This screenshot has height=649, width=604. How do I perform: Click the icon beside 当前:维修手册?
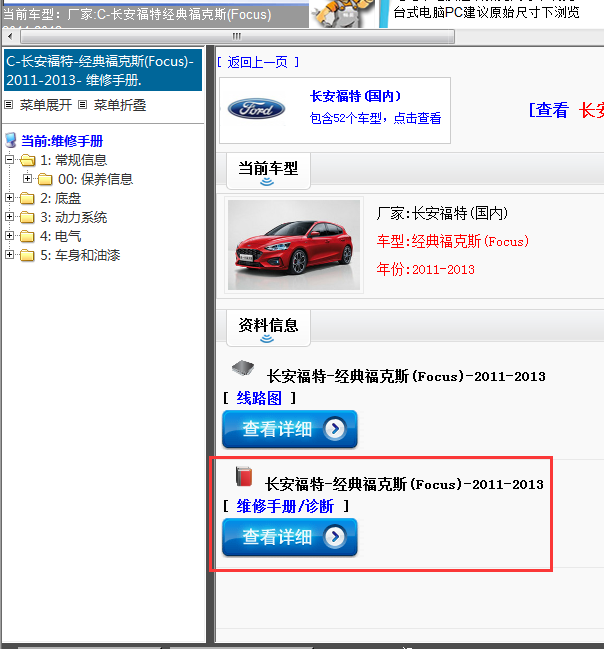coord(11,140)
